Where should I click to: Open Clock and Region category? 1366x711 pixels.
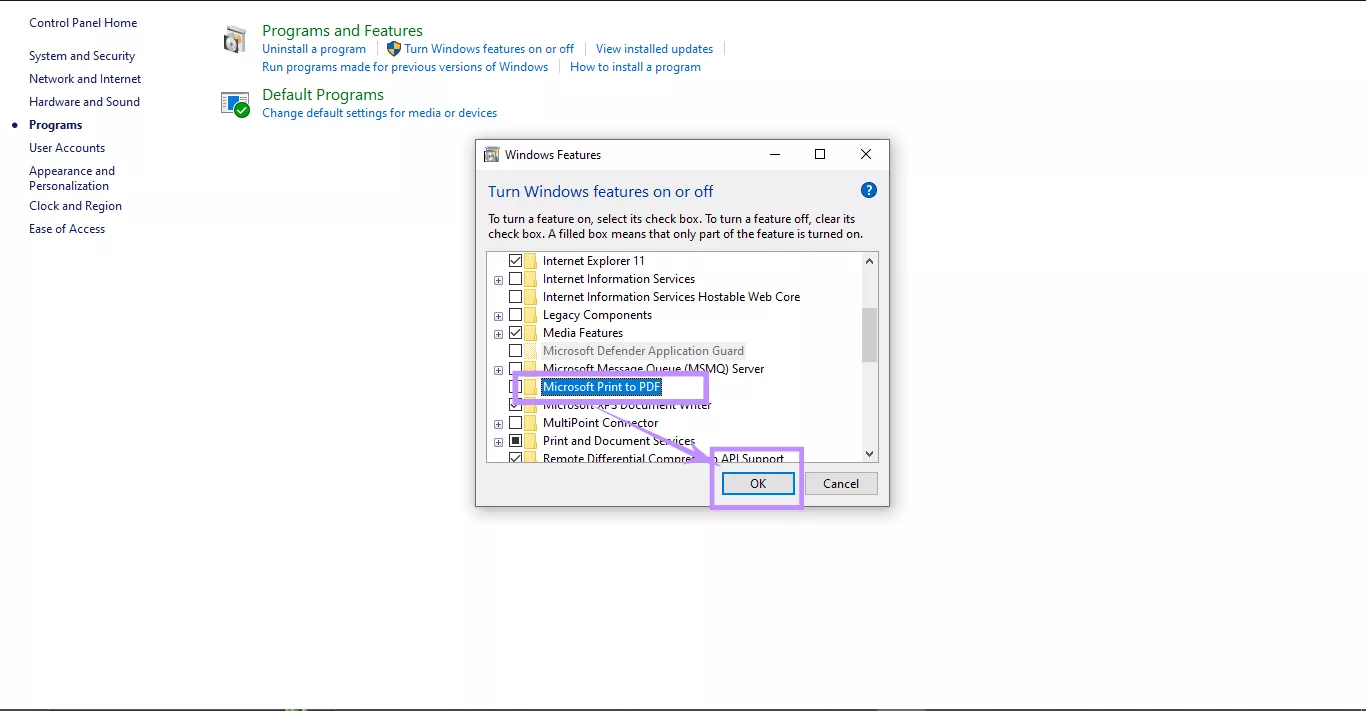(75, 206)
